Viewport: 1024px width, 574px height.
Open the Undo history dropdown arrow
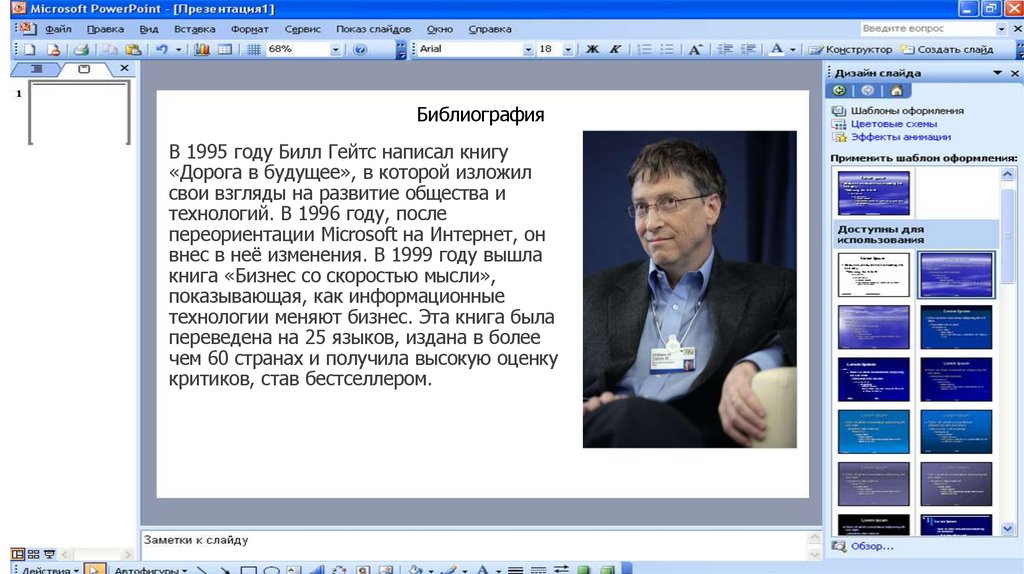(x=178, y=50)
